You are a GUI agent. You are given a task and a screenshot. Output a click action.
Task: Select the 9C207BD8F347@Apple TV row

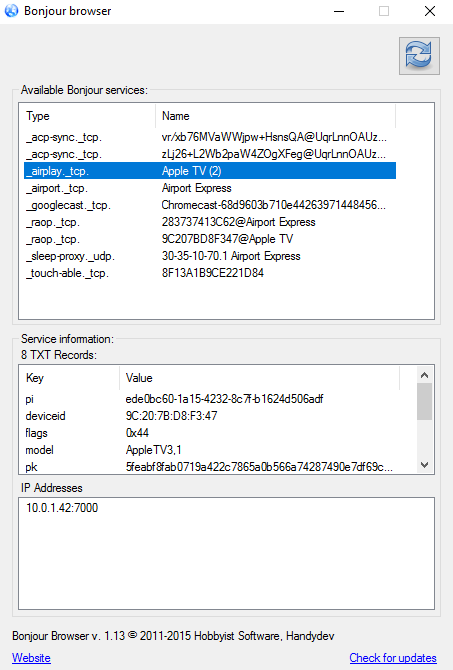point(210,239)
